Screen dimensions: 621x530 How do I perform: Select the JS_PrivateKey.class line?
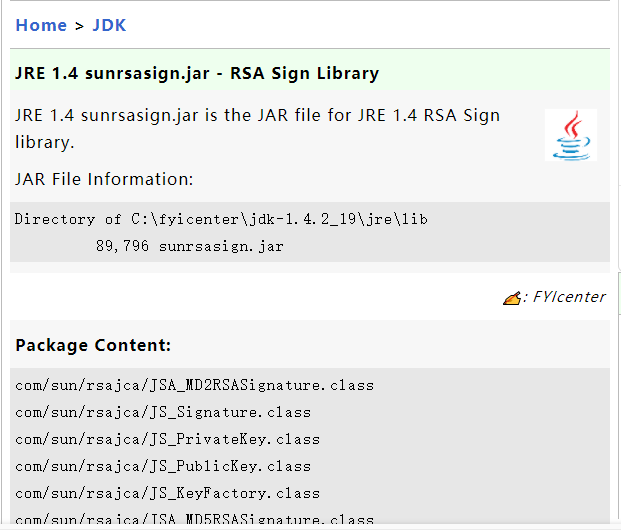(x=168, y=439)
